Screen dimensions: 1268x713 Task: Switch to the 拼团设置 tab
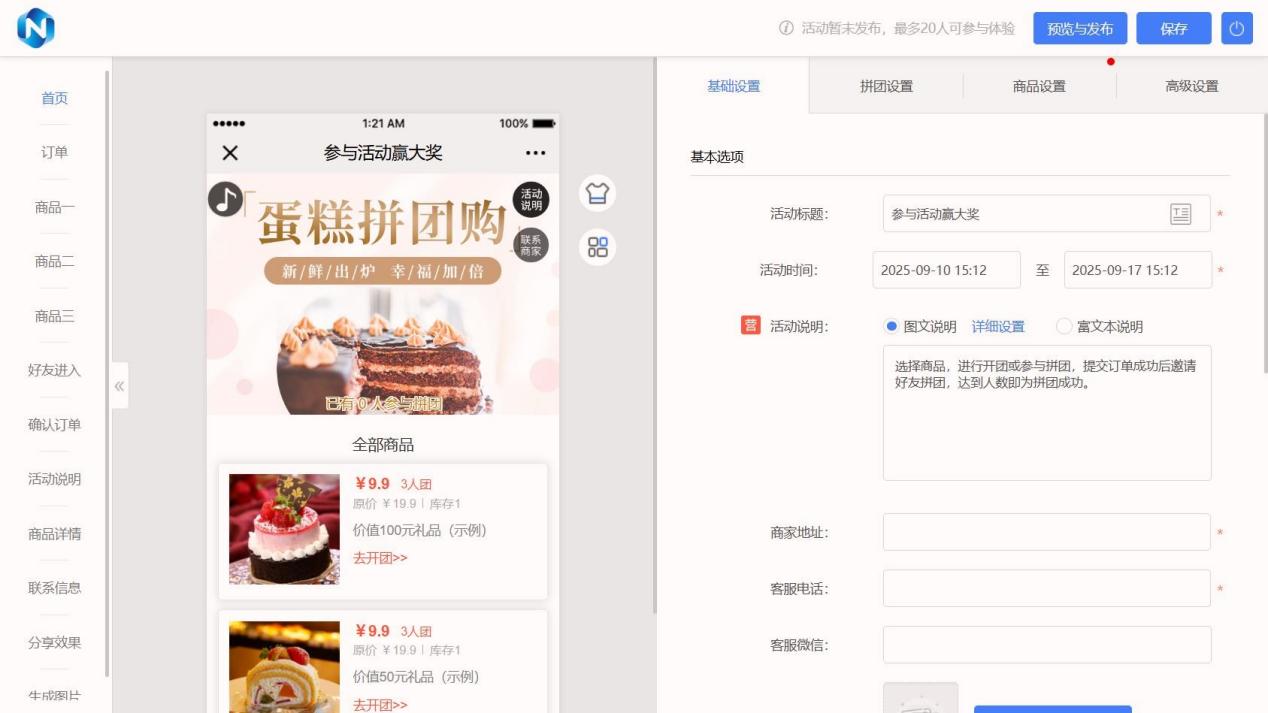(x=886, y=86)
